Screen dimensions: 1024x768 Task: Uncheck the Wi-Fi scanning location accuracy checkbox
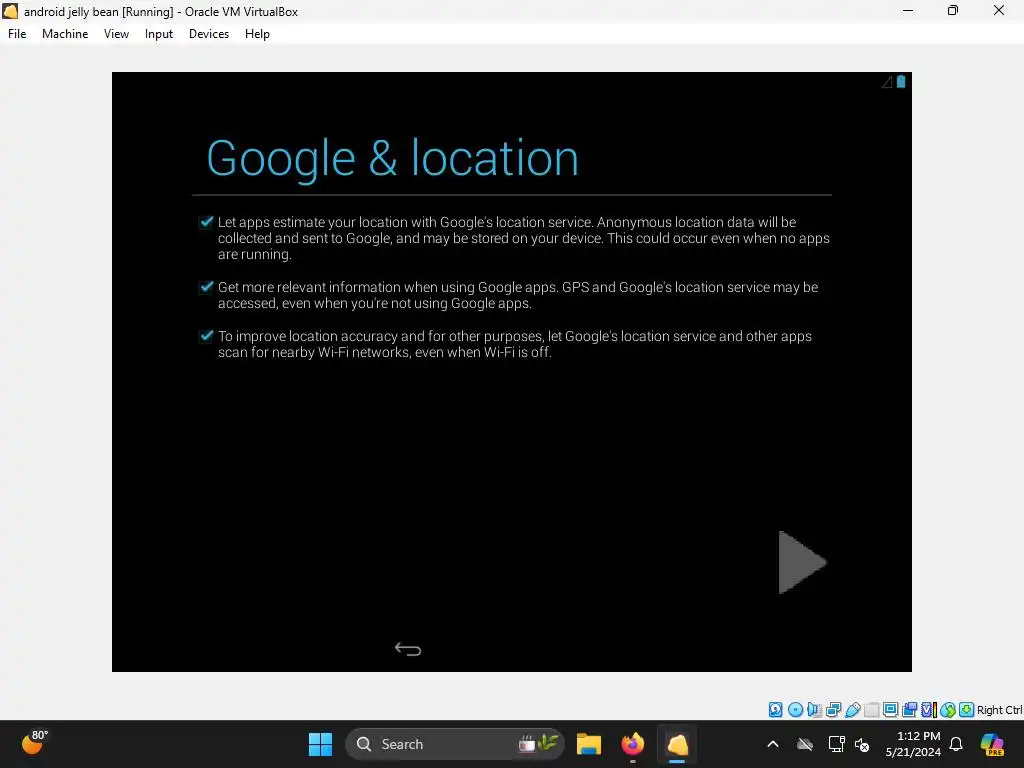(x=206, y=336)
